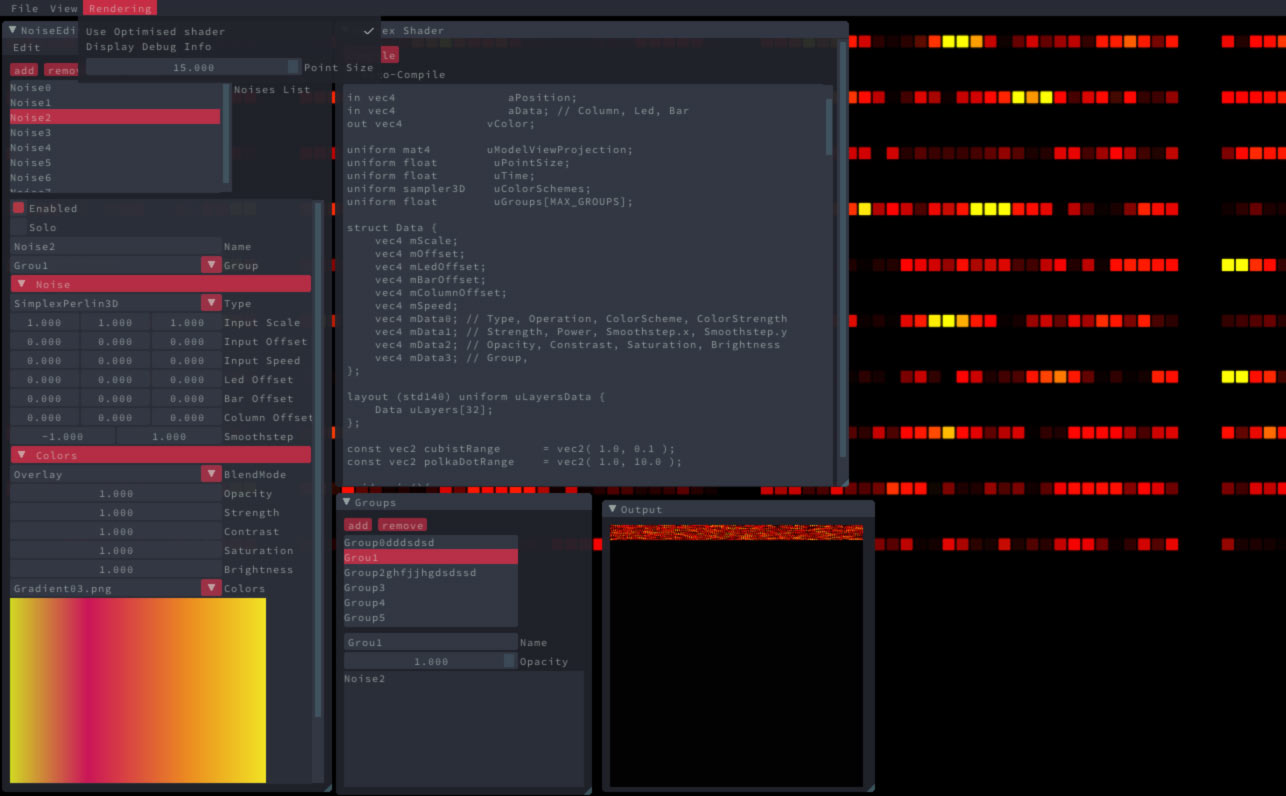The image size is (1286, 796).
Task: Click the Opacity slider in Groups window
Action: click(x=430, y=662)
